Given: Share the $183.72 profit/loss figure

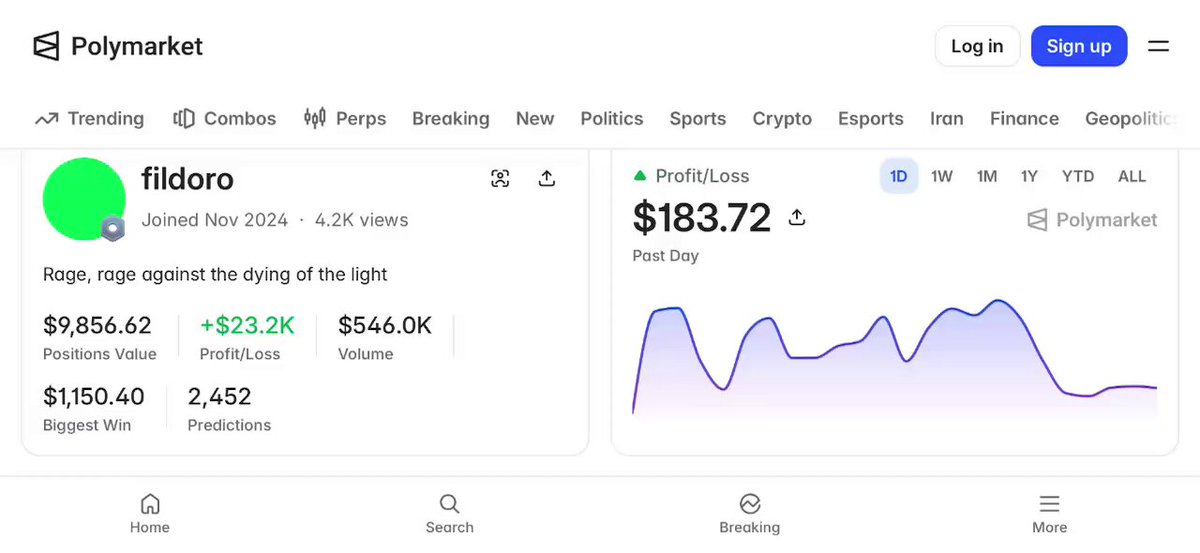Looking at the screenshot, I should 797,217.
